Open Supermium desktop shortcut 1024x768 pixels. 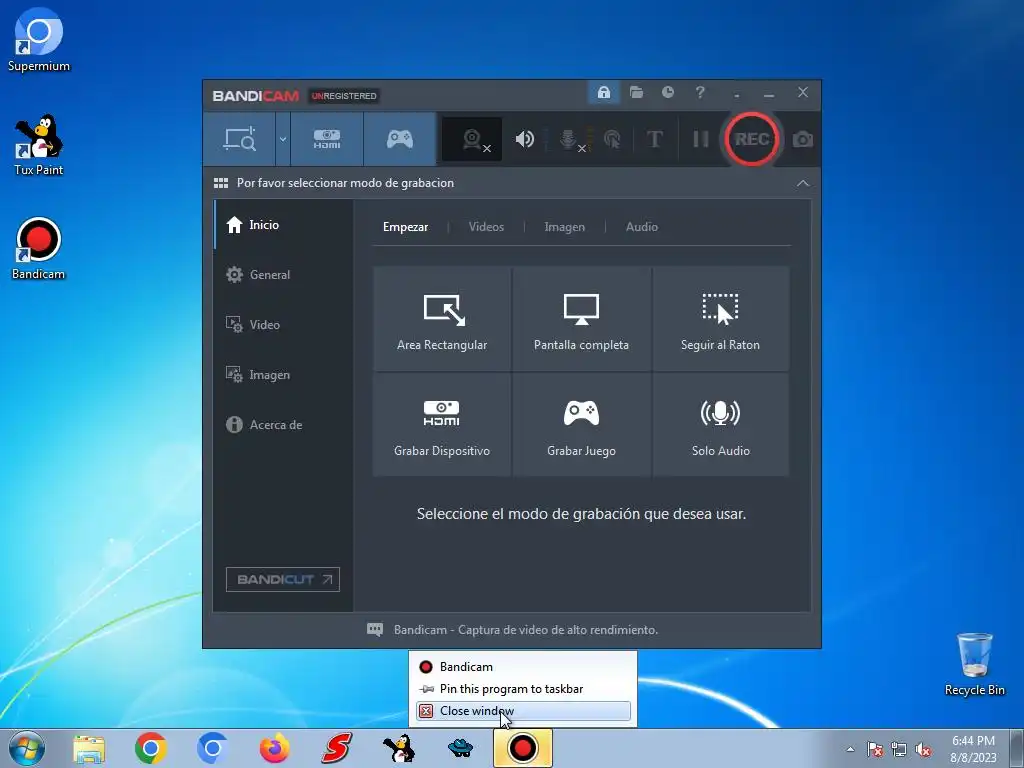(39, 40)
